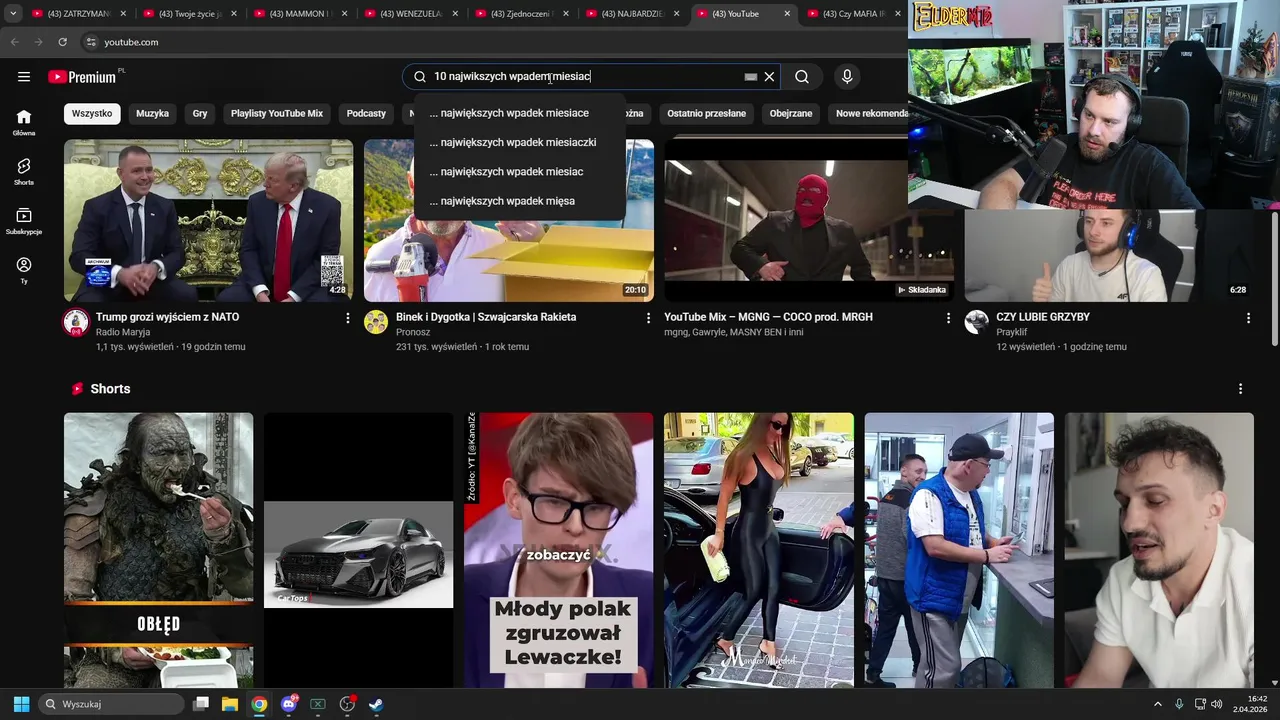Open Pronosz channel avatar

point(376,322)
